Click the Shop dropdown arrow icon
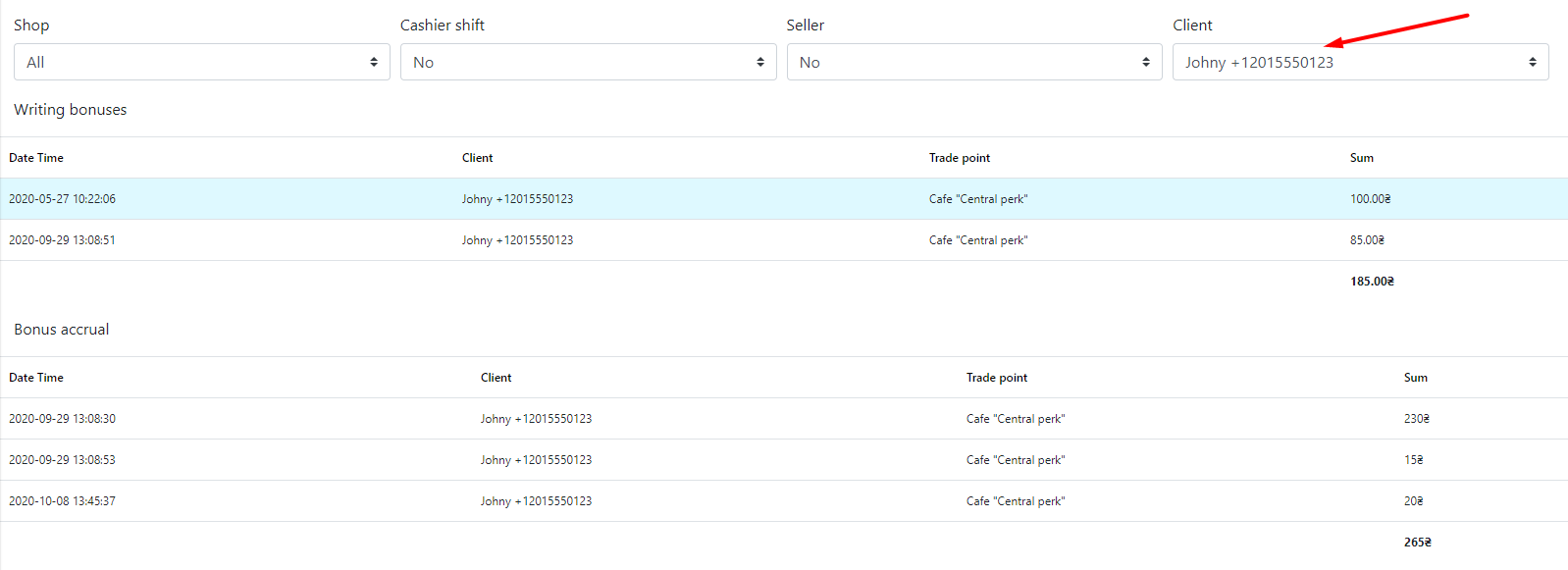Image resolution: width=1568 pixels, height=570 pixels. (374, 62)
